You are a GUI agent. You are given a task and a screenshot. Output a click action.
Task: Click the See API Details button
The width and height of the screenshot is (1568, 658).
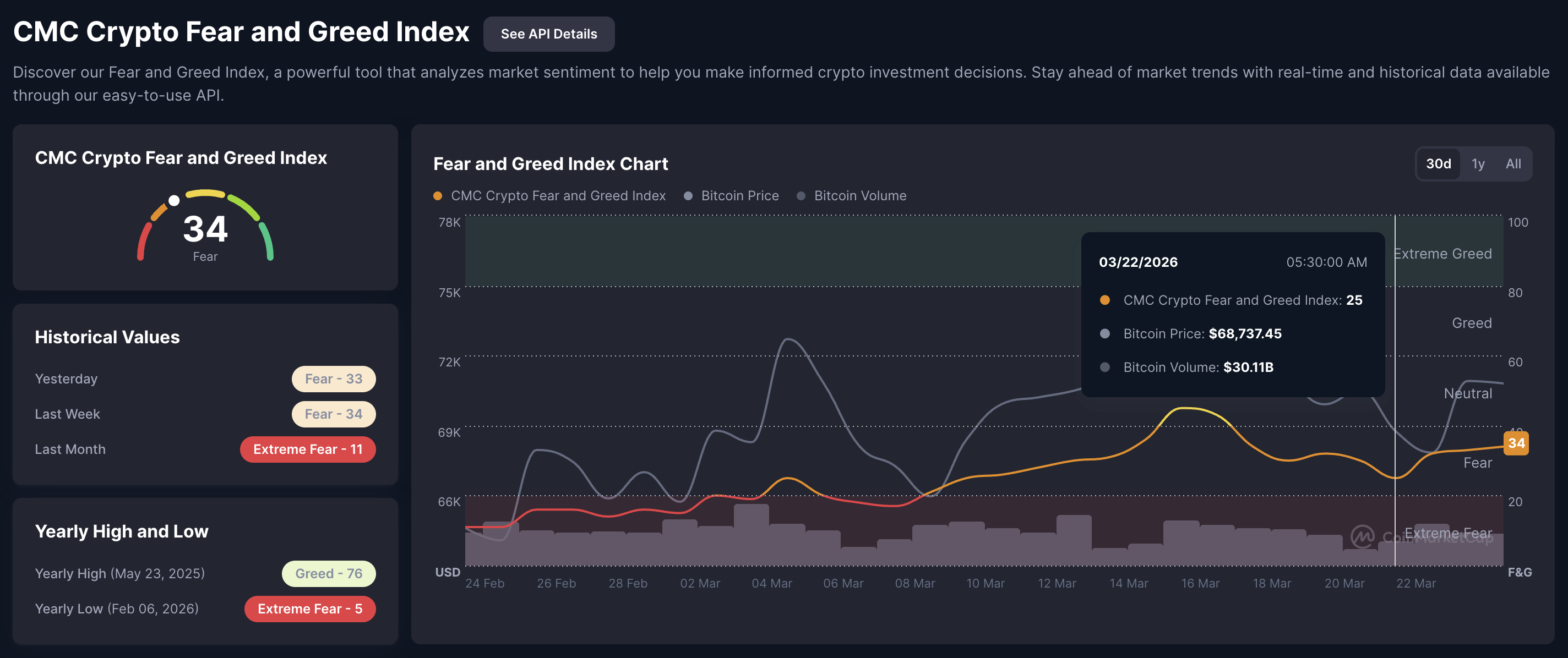[x=548, y=34]
